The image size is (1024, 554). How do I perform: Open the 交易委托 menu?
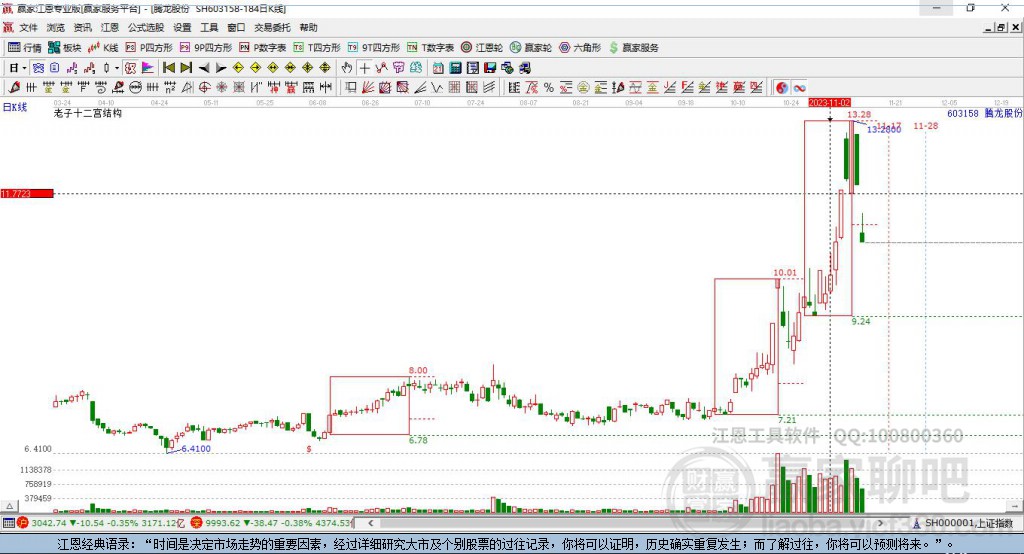click(272, 27)
